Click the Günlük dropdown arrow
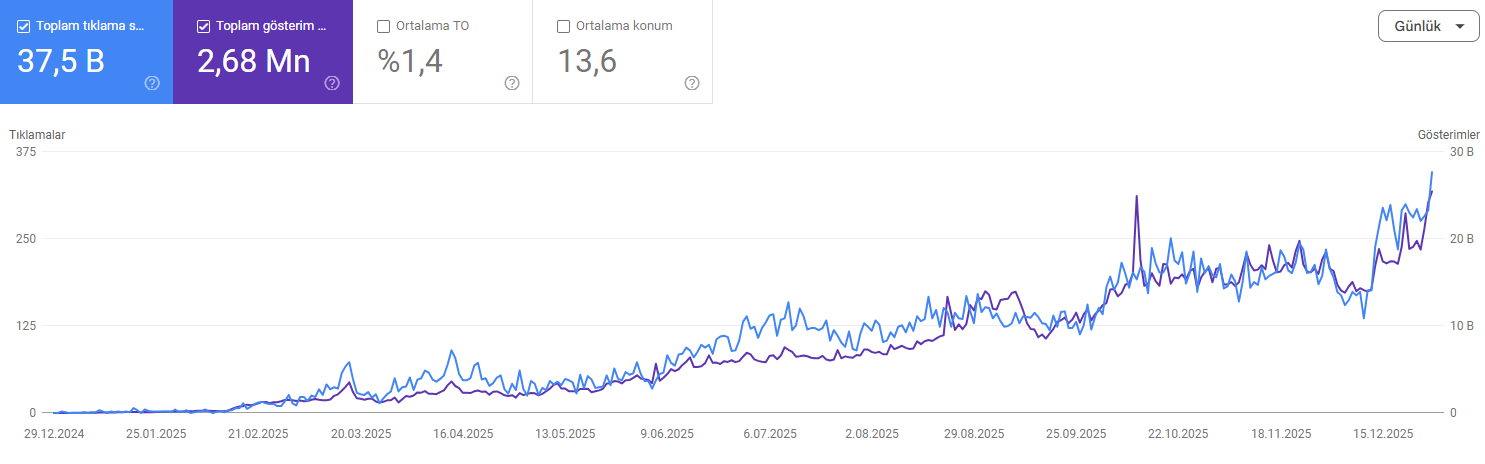Screen dimensions: 1485x464 (1460, 27)
